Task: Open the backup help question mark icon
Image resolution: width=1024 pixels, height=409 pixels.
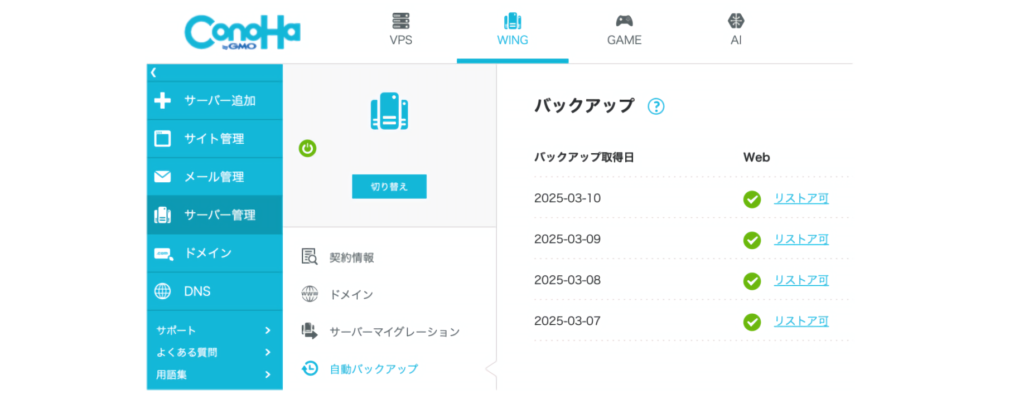Action: coord(656,106)
